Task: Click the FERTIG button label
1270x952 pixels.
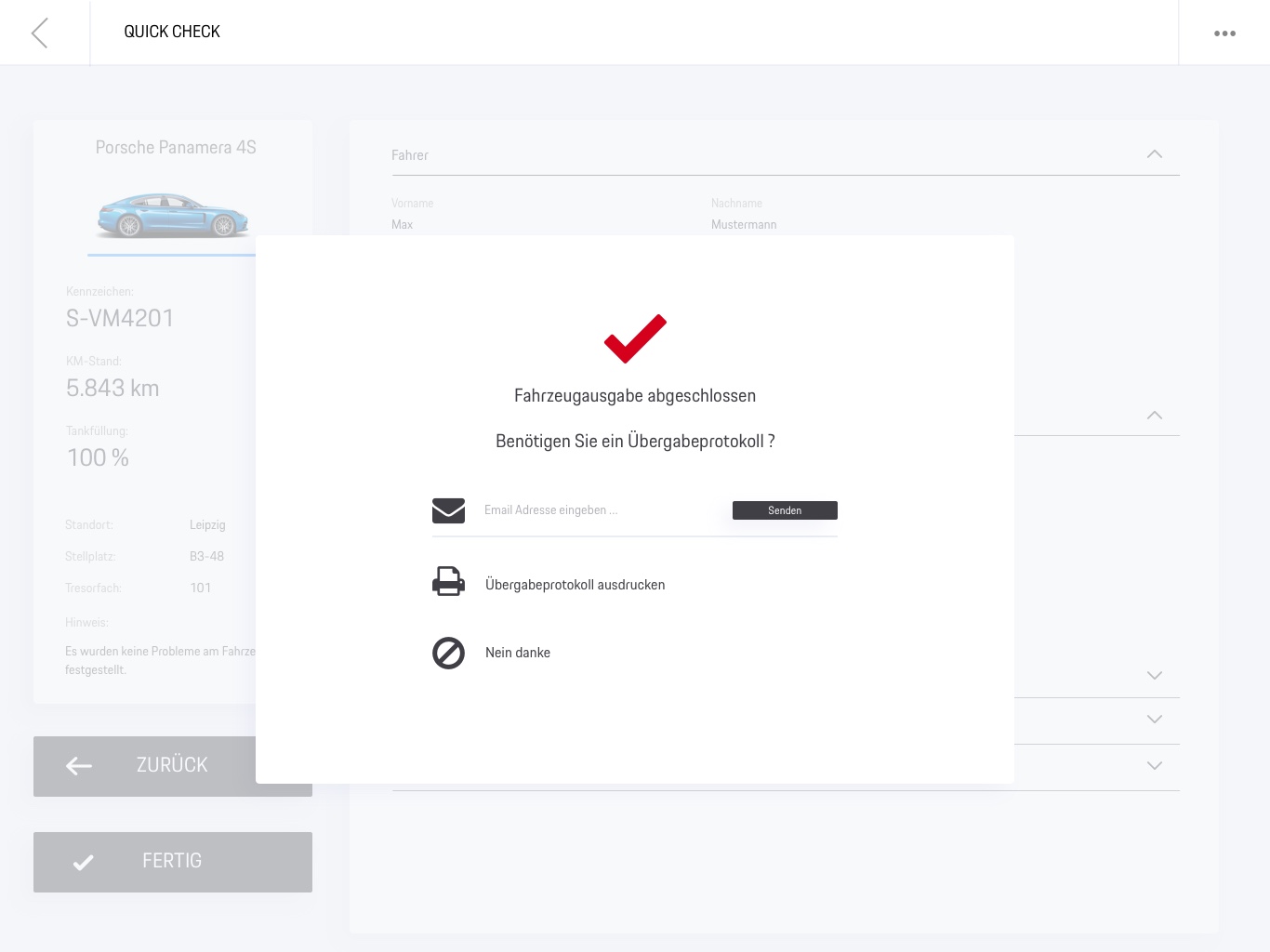Action: [172, 861]
